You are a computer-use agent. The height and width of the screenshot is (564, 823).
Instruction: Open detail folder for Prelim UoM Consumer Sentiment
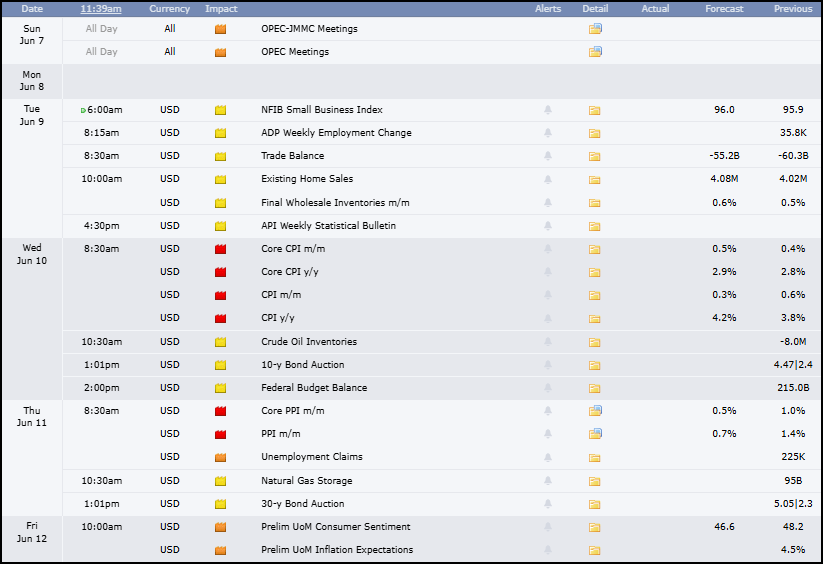click(594, 527)
